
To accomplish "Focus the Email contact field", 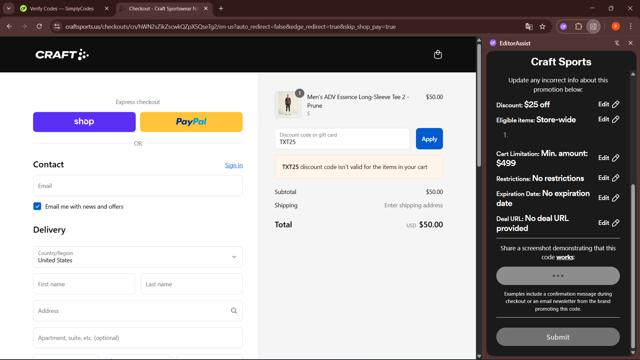I will point(138,186).
